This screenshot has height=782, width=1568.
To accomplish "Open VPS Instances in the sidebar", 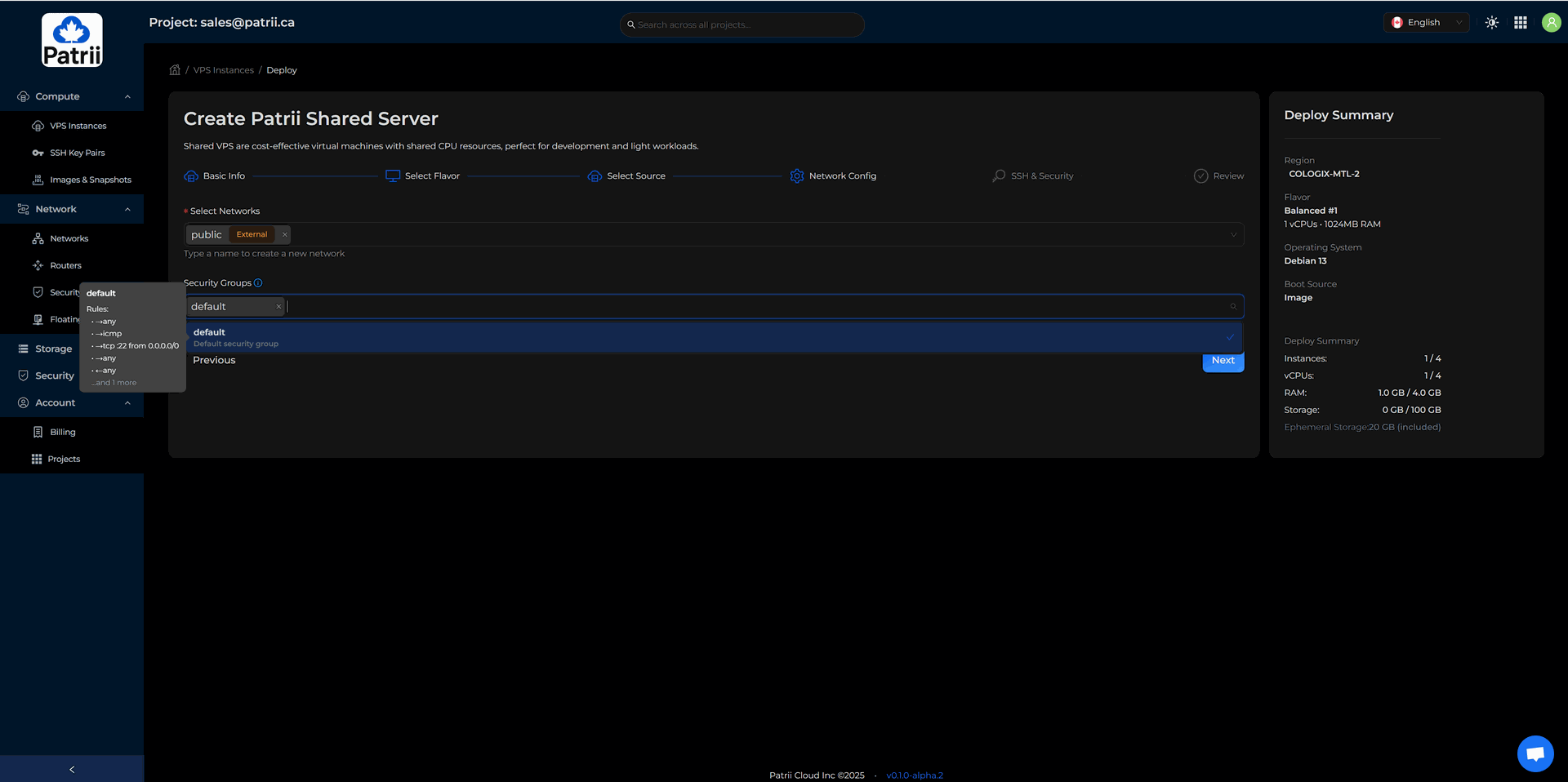I will [78, 126].
